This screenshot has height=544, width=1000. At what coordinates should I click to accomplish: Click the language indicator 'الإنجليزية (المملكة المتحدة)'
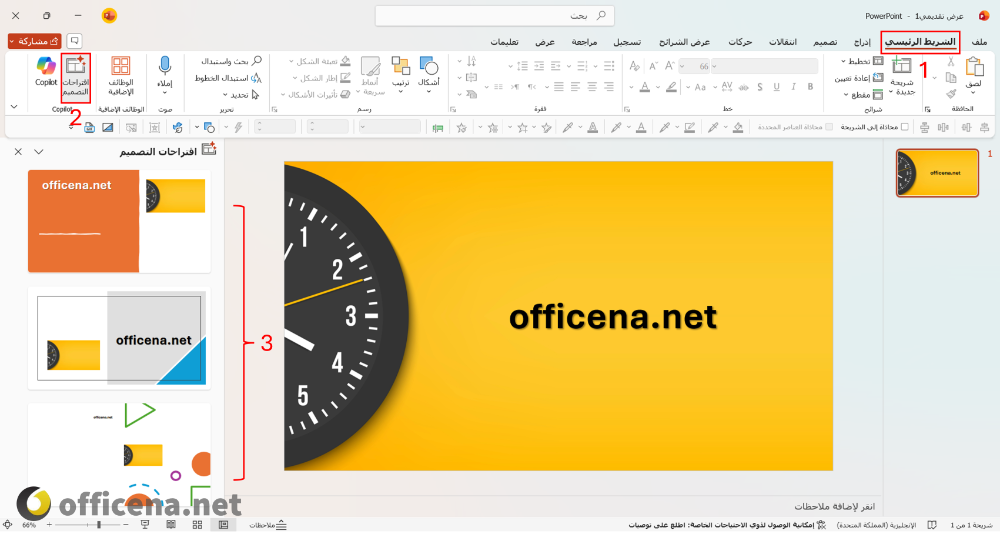876,525
